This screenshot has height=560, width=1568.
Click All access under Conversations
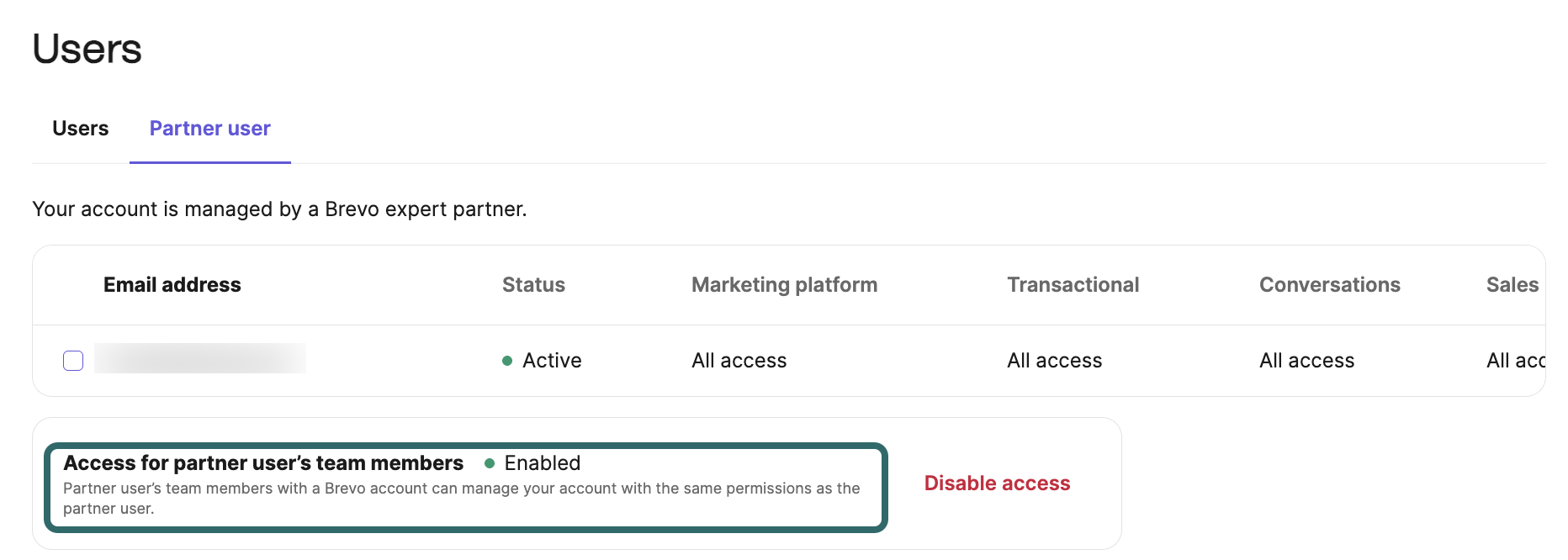1306,361
